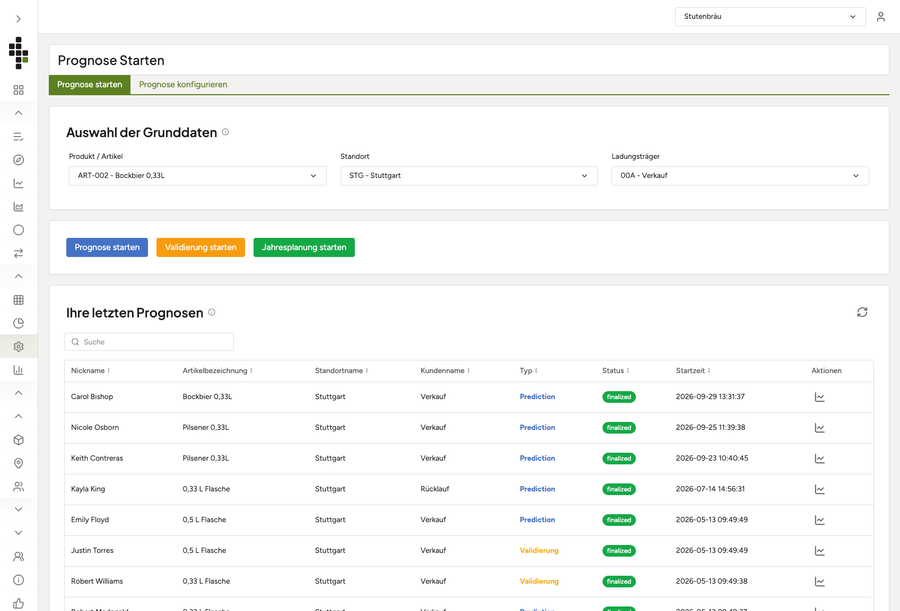Open the map pin icon in sidebar
The width and height of the screenshot is (900, 611).
[x=18, y=463]
